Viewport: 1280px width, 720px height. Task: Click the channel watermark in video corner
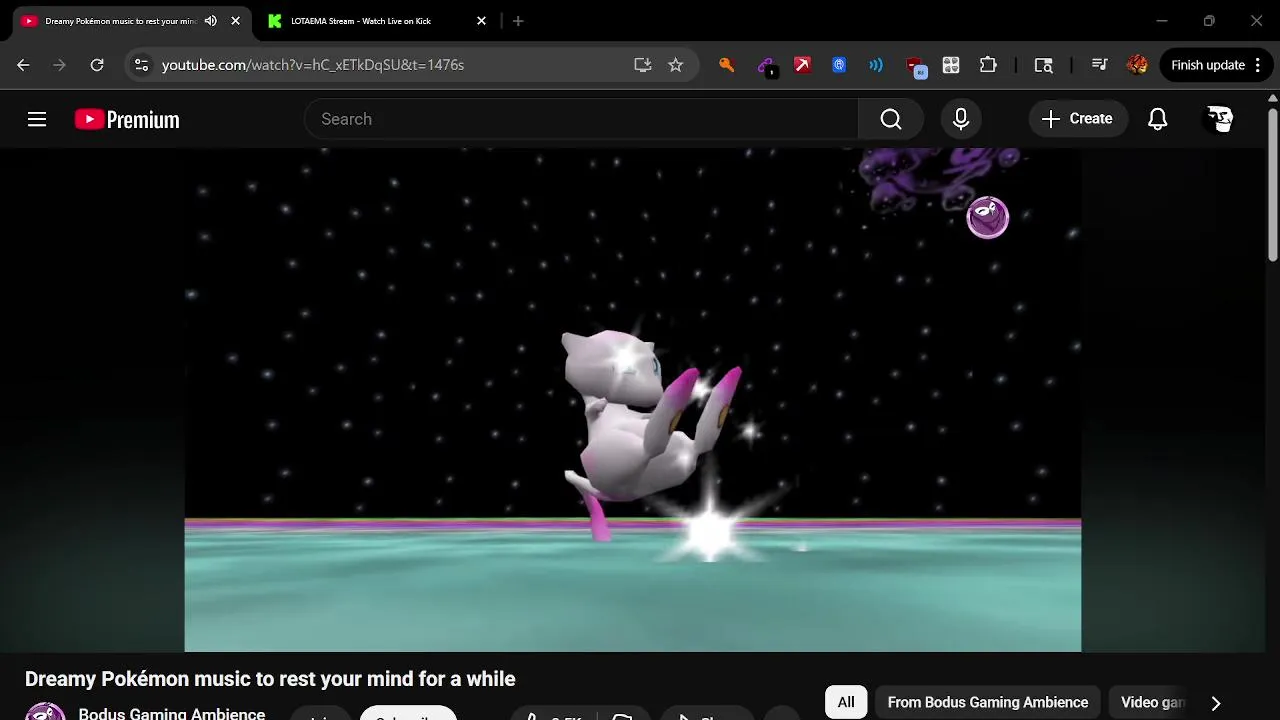[x=988, y=217]
